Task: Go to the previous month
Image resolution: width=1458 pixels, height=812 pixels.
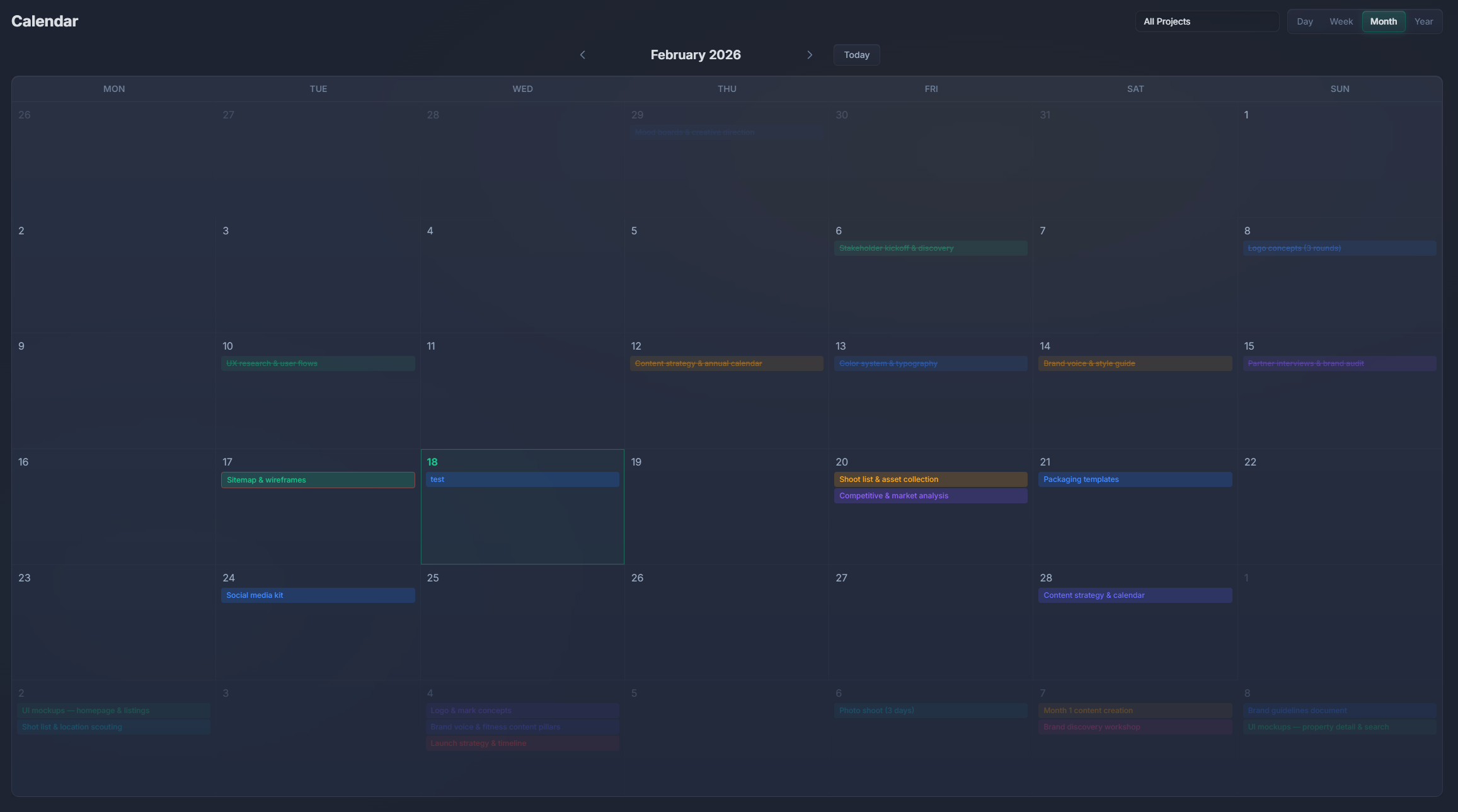Action: [x=582, y=55]
